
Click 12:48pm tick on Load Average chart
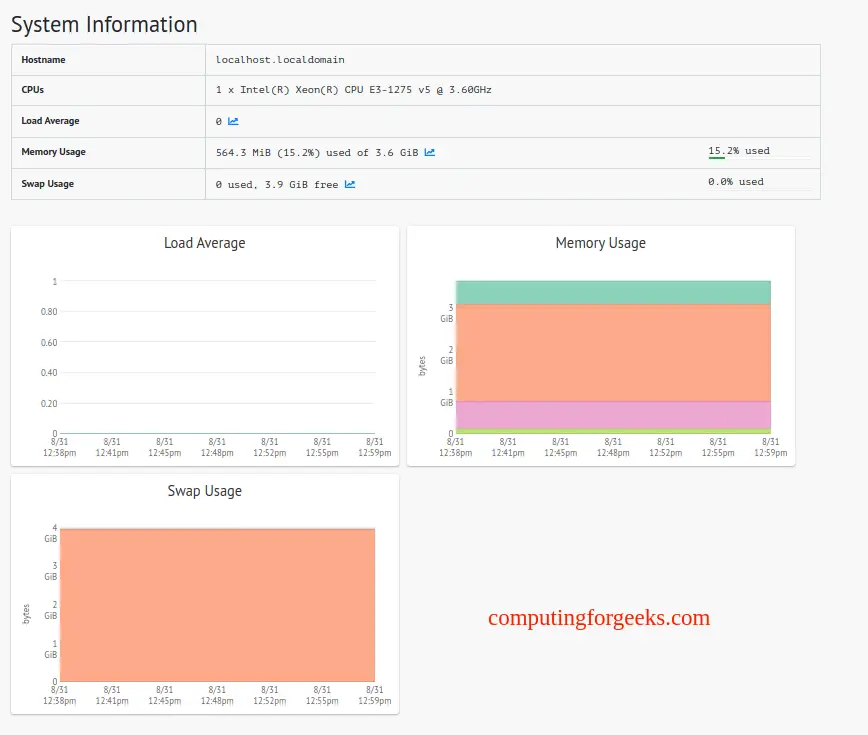(x=217, y=447)
